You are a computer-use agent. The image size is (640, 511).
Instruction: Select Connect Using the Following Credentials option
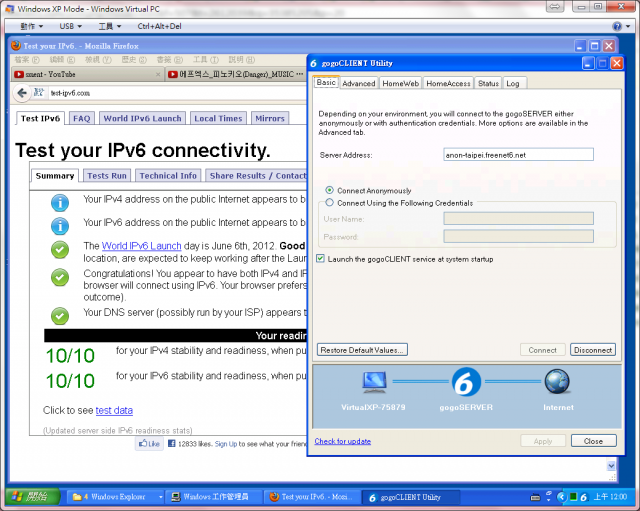coord(329,202)
